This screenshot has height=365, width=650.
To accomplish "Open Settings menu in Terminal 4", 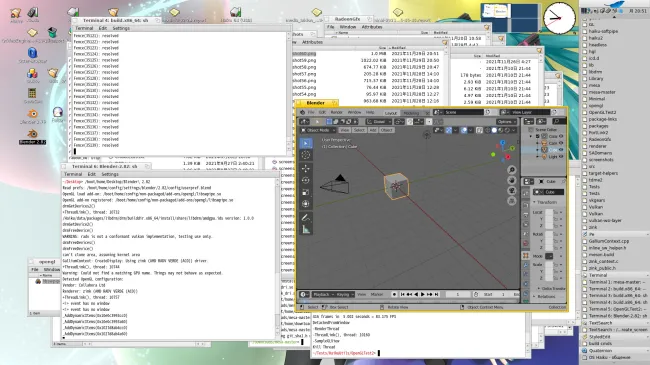I will tap(121, 28).
